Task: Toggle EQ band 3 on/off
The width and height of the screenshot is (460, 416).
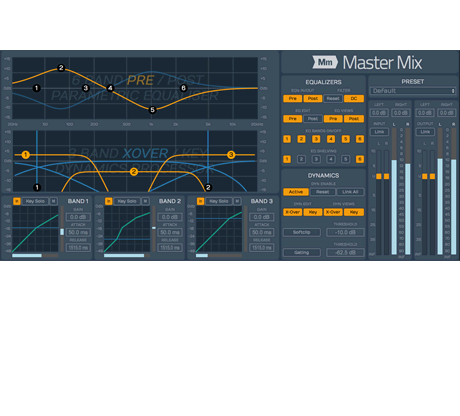Action: point(316,139)
